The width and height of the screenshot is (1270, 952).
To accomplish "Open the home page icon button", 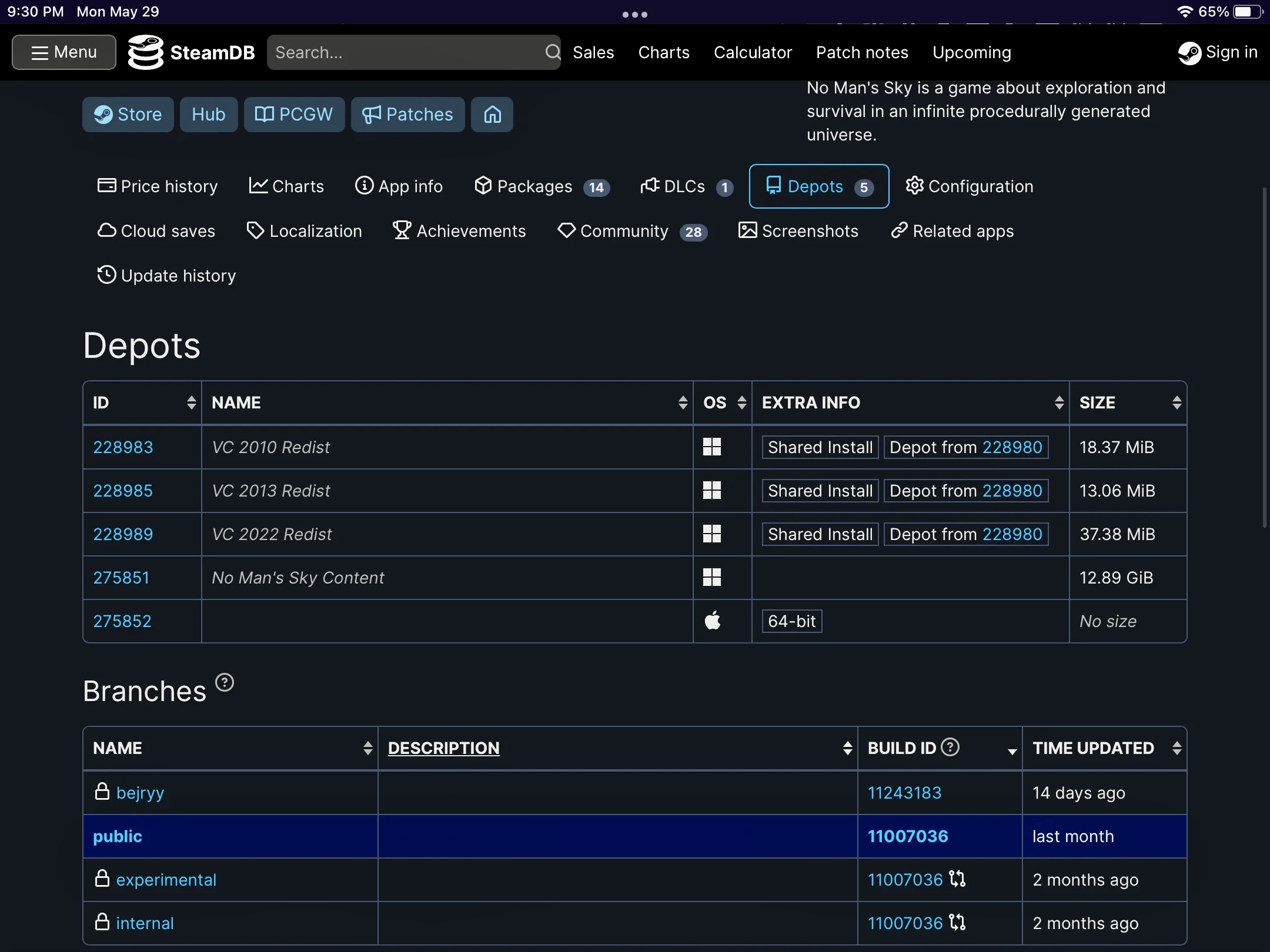I will 492,115.
